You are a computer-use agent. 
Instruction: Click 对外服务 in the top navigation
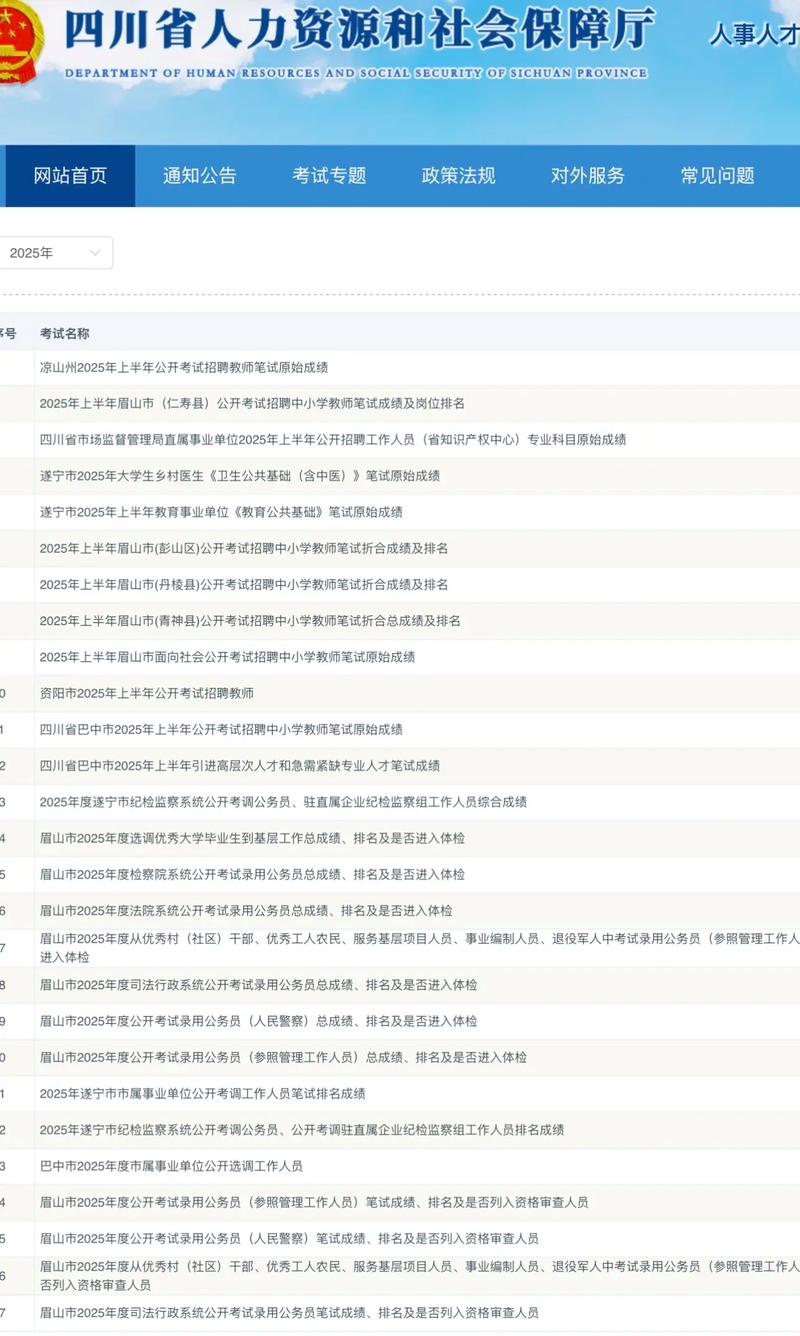coord(590,176)
